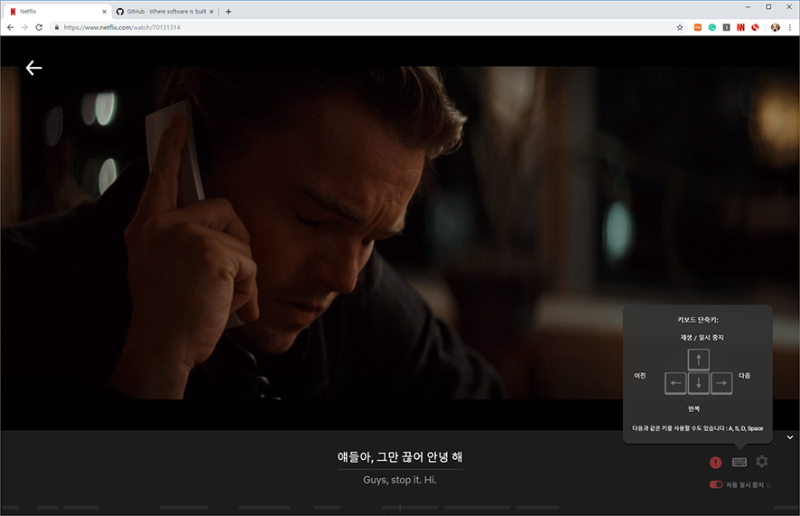This screenshot has width=800, height=516.
Task: Click the up arrow key in shortcuts popup
Action: point(698,359)
